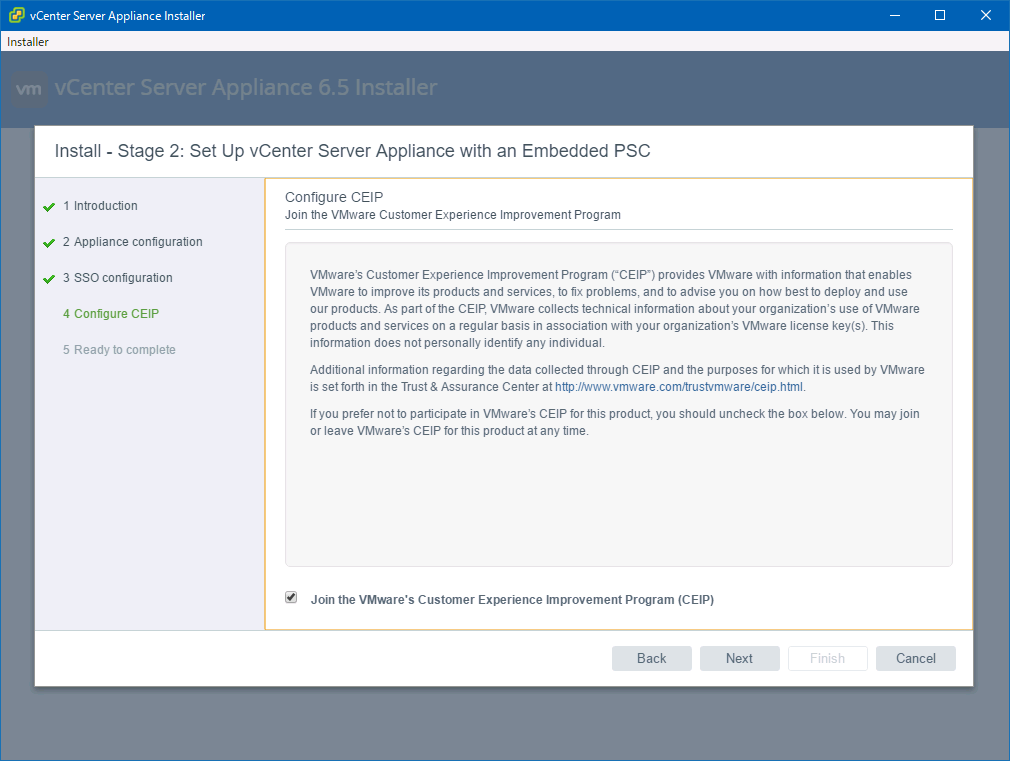Select step 4 Configure CEIP

click(x=111, y=314)
